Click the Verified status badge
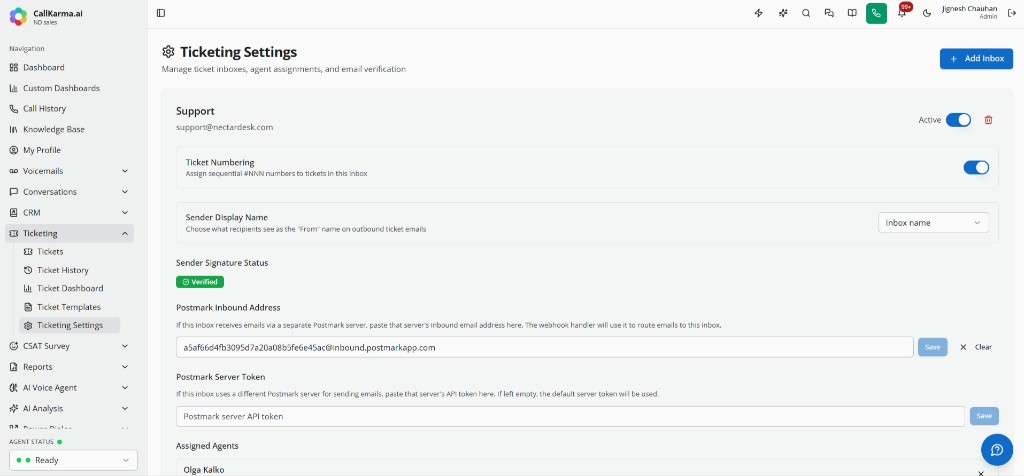 click(x=200, y=282)
